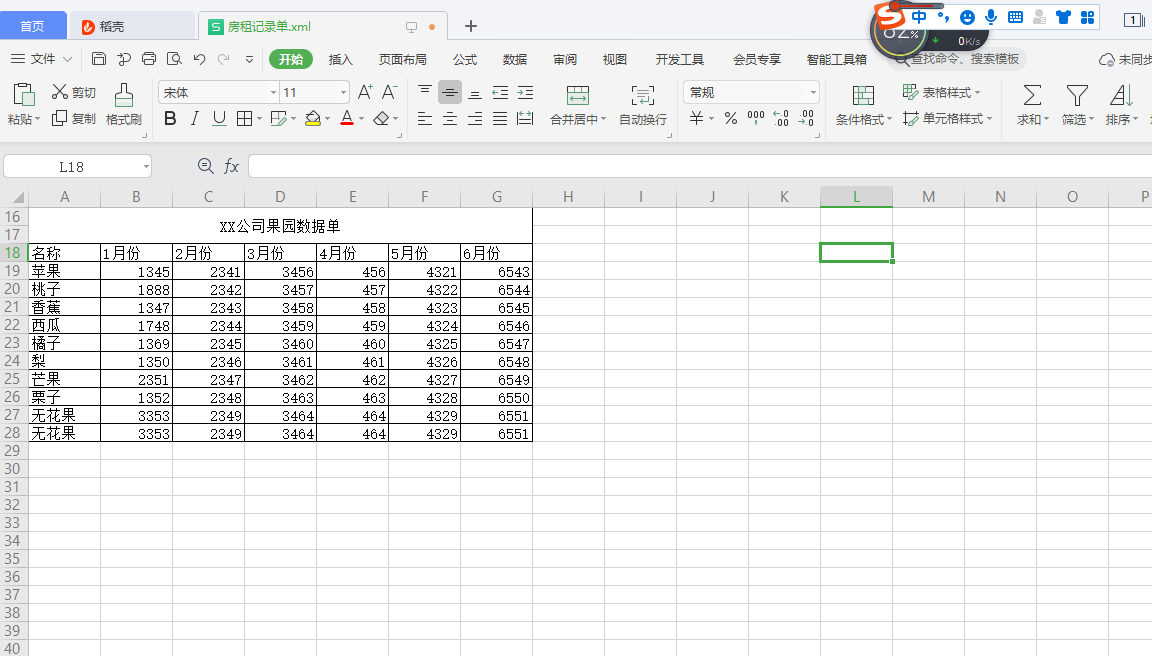Align cell text to the right

[475, 118]
